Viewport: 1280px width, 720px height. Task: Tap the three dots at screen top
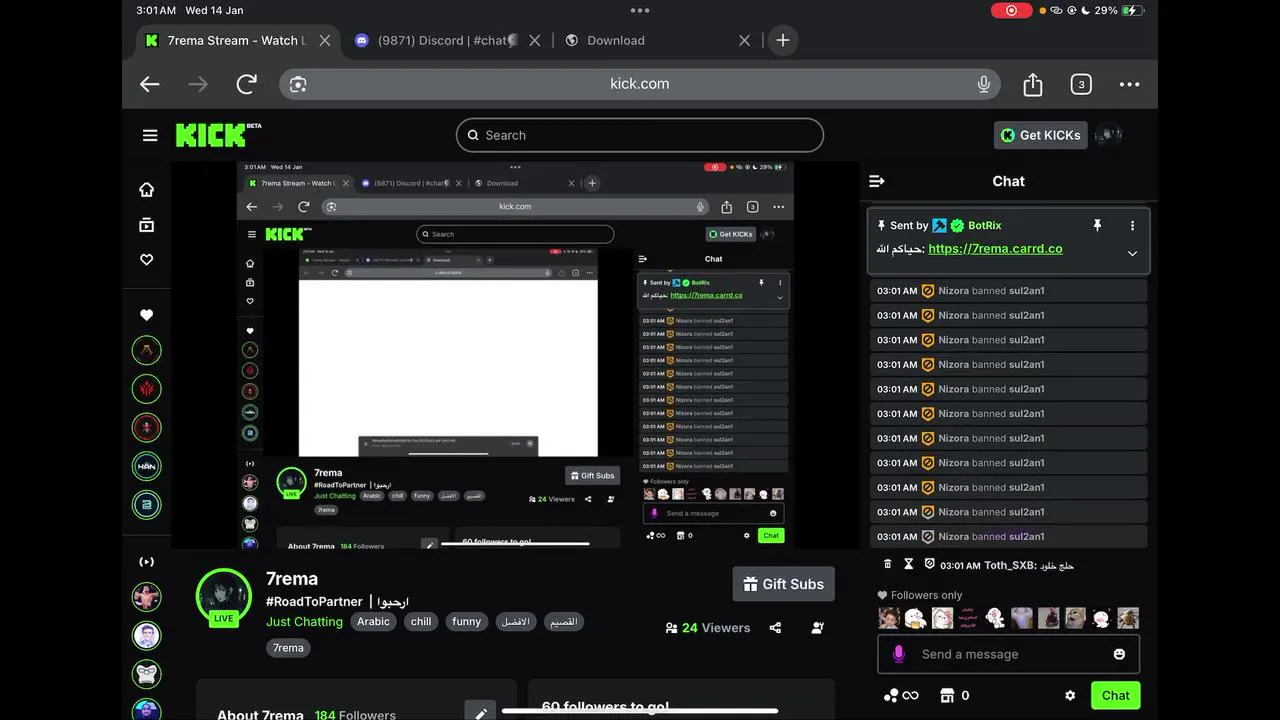[x=640, y=10]
